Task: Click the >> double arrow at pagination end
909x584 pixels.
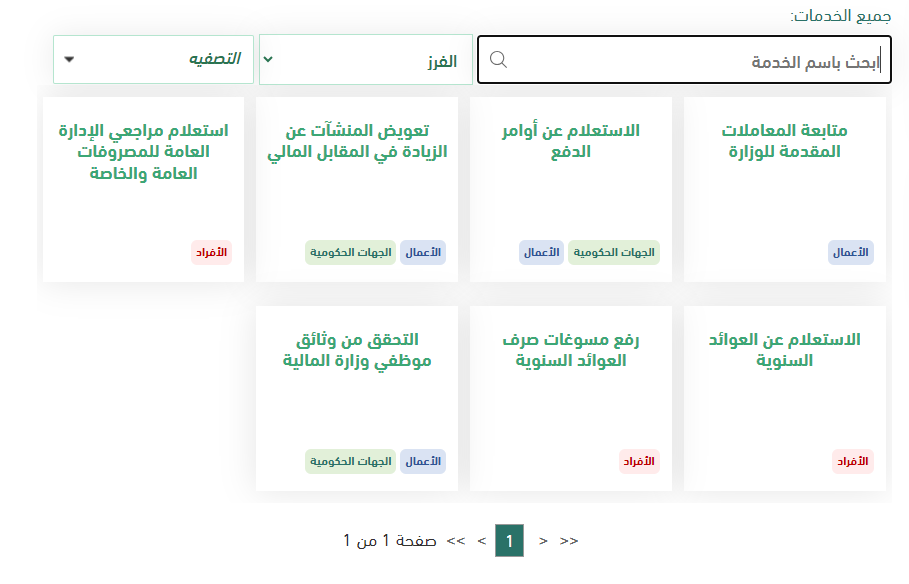Action: point(569,541)
